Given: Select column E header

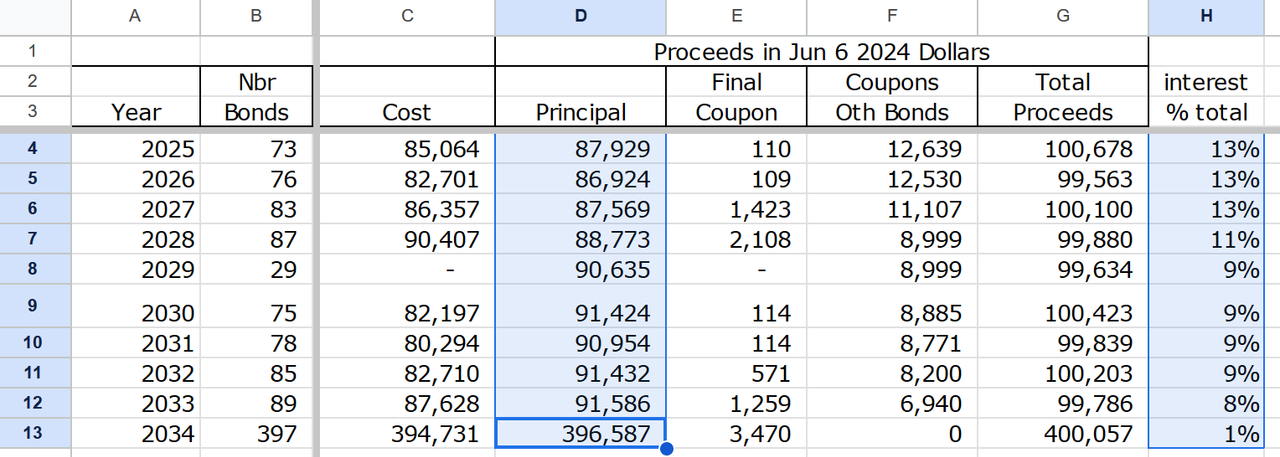Looking at the screenshot, I should (736, 15).
